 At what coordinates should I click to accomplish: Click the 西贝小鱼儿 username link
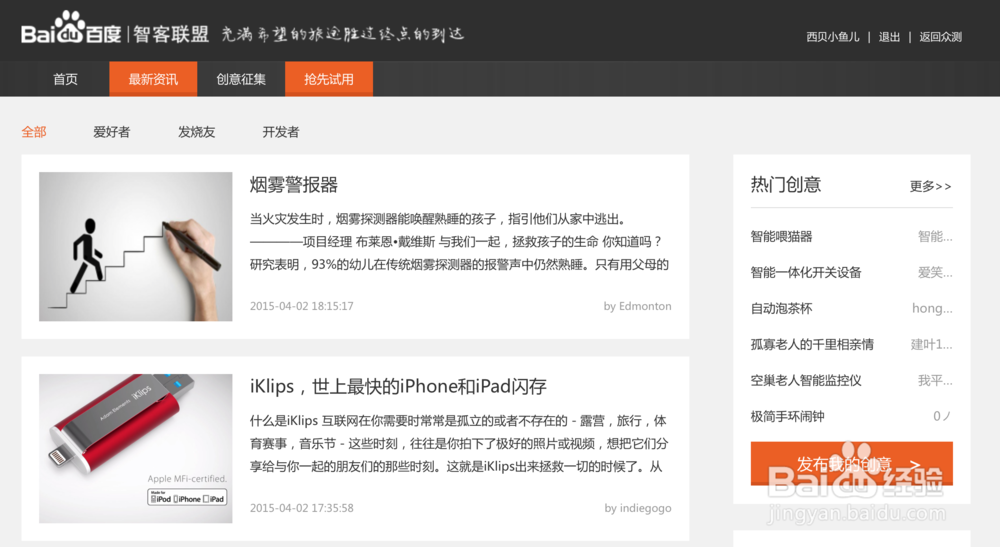(832, 37)
